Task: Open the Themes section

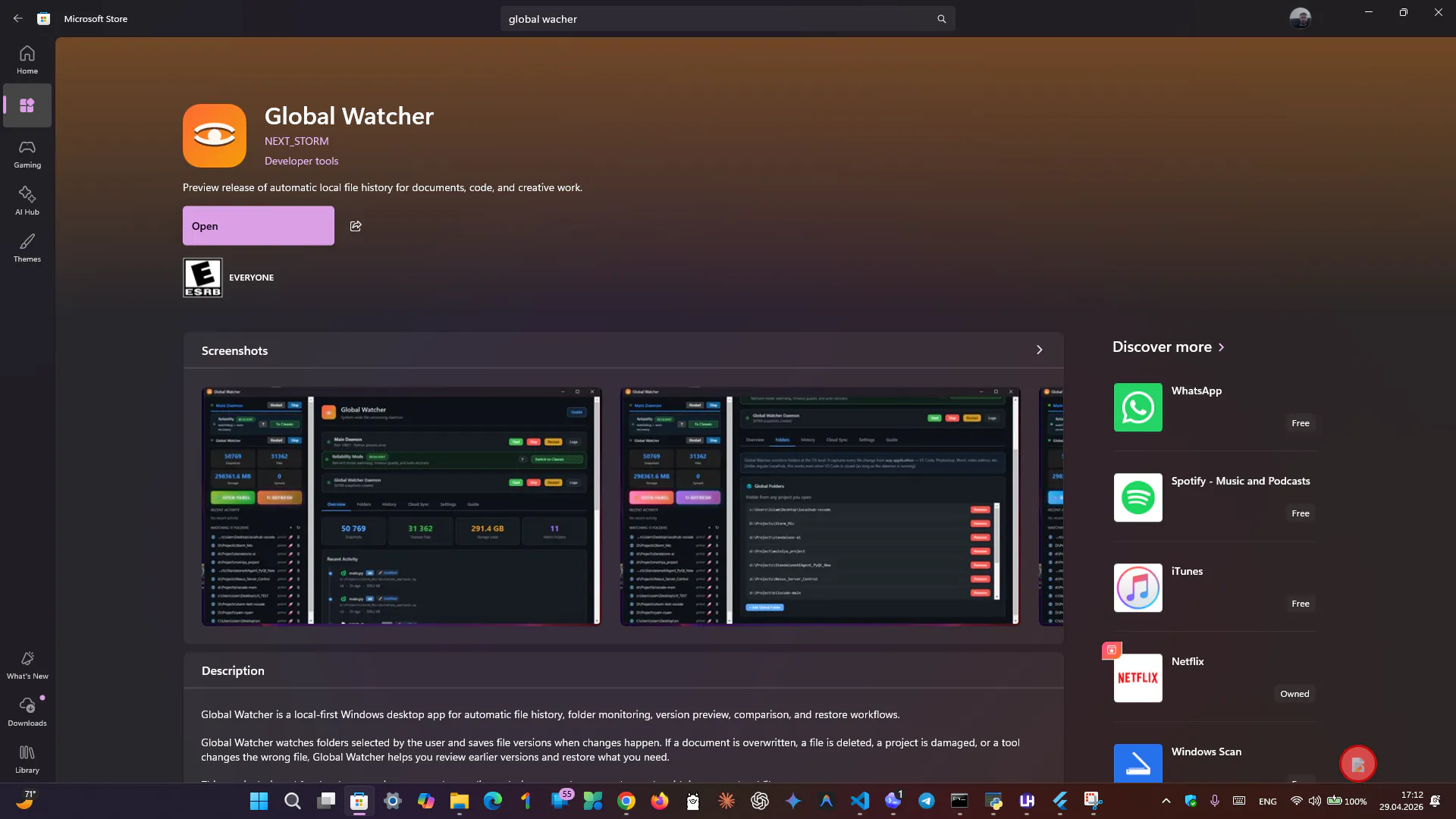Action: [27, 248]
